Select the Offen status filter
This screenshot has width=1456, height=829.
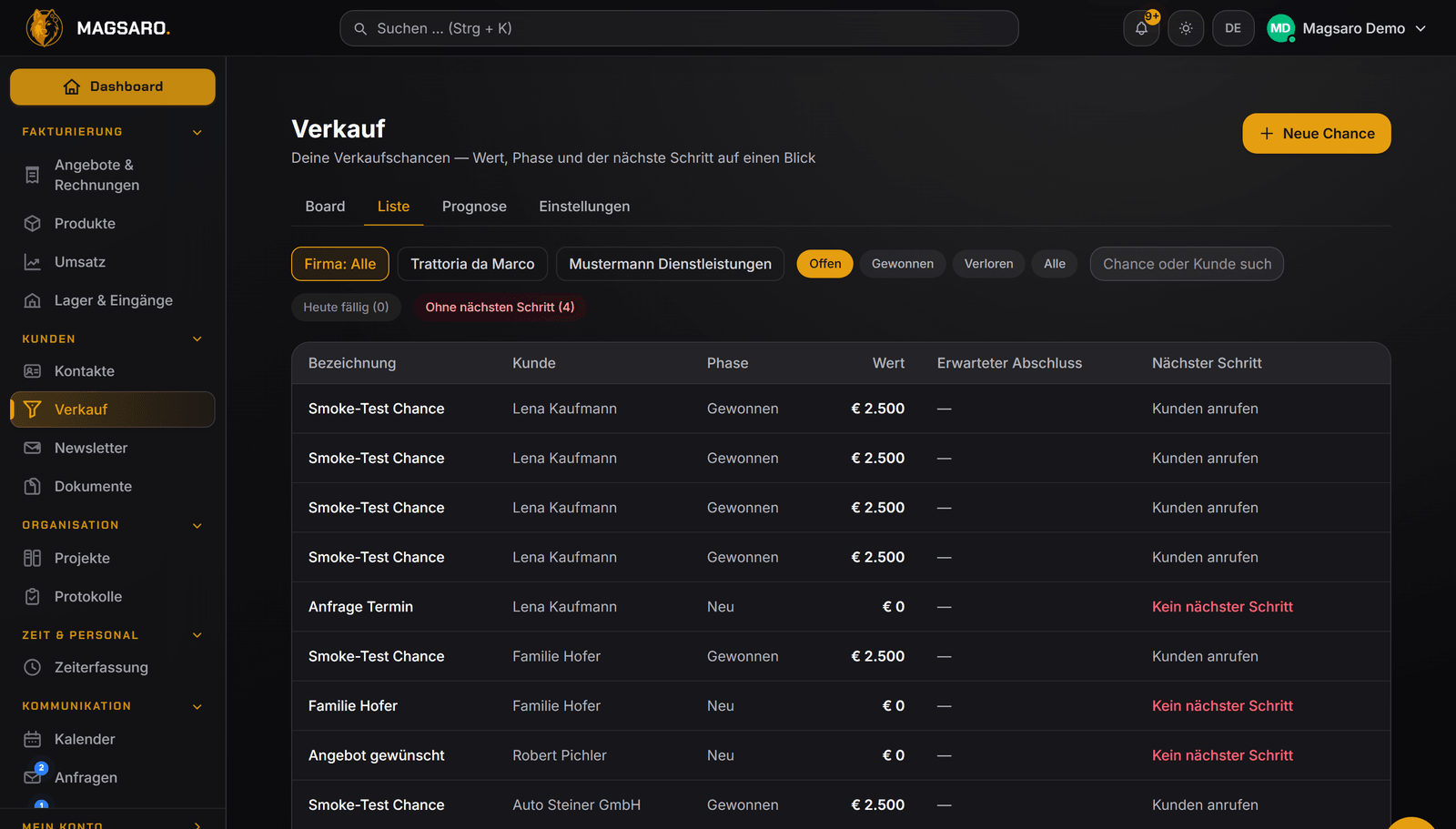point(825,264)
